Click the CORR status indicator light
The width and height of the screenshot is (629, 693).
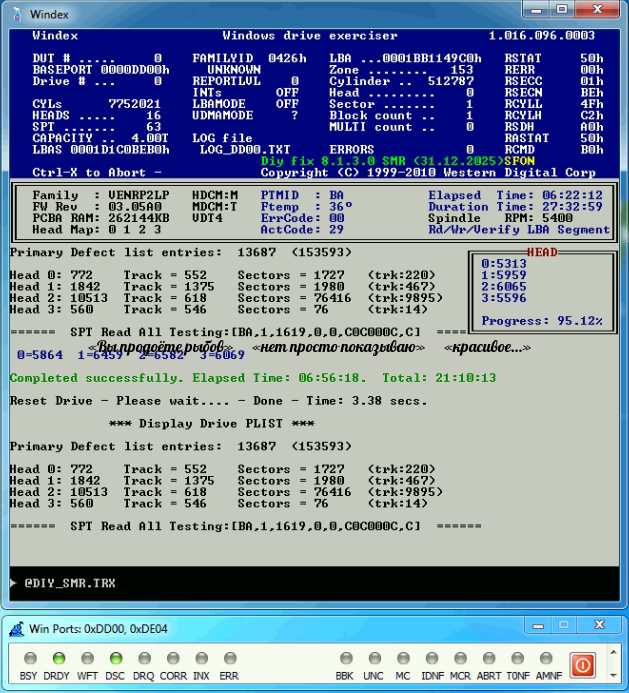pyautogui.click(x=173, y=659)
